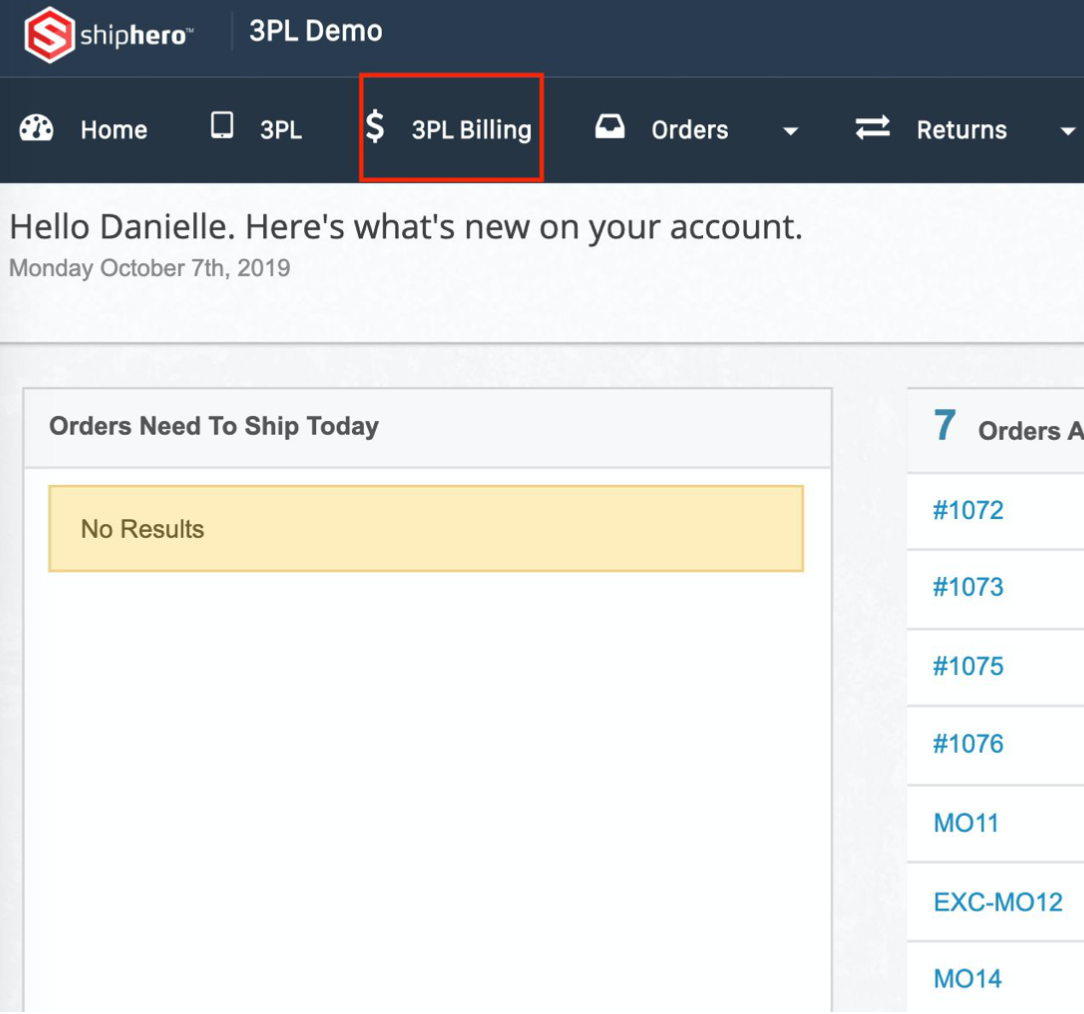Click the 3PL tablet icon
Viewport: 1084px width, 1014px height.
(x=222, y=126)
